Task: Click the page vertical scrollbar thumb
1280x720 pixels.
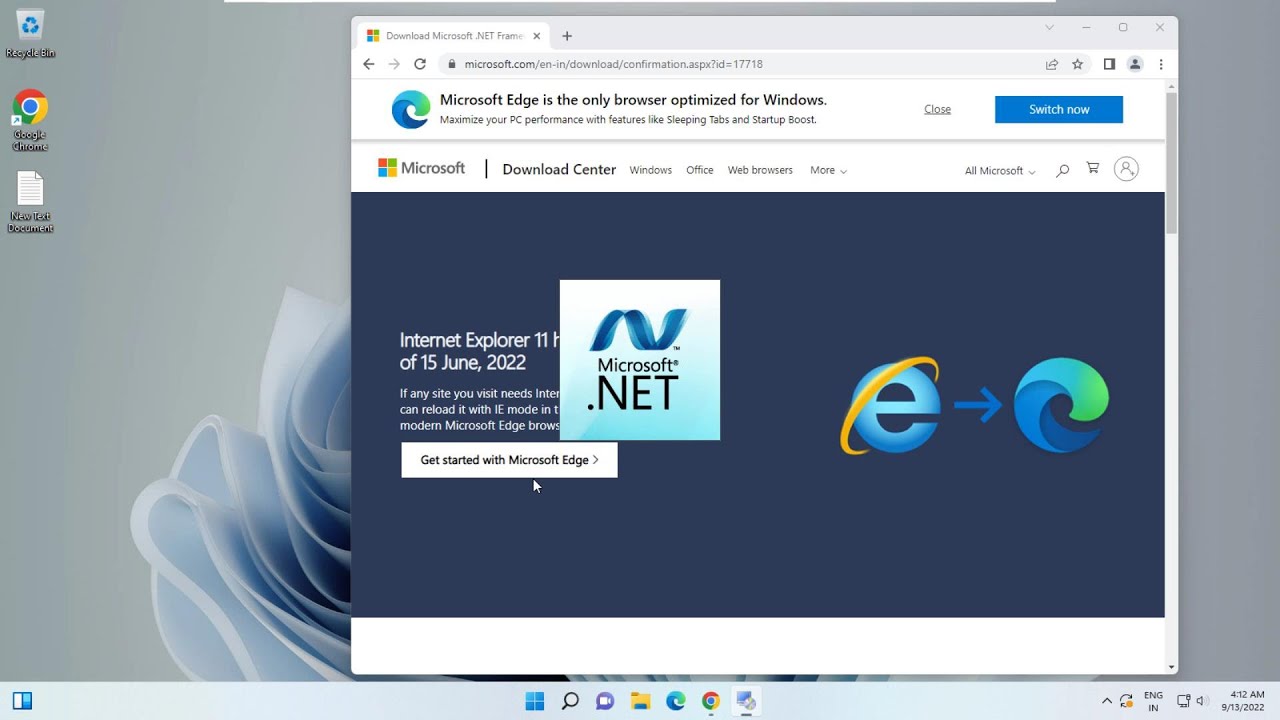Action: [x=1172, y=165]
